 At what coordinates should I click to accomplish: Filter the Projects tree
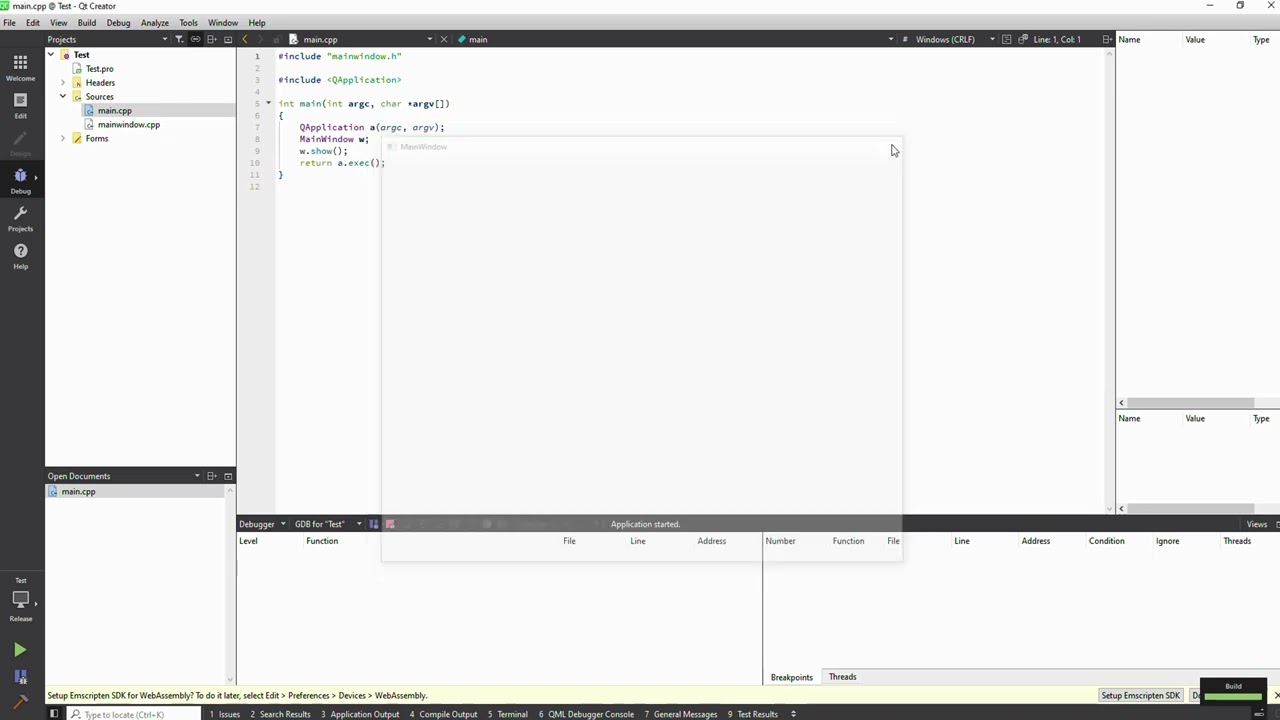[179, 39]
